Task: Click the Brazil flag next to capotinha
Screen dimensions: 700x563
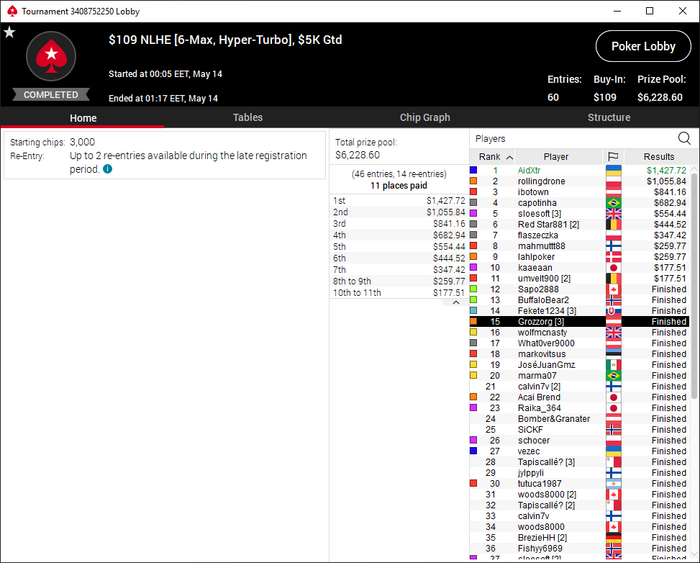Action: coord(613,203)
